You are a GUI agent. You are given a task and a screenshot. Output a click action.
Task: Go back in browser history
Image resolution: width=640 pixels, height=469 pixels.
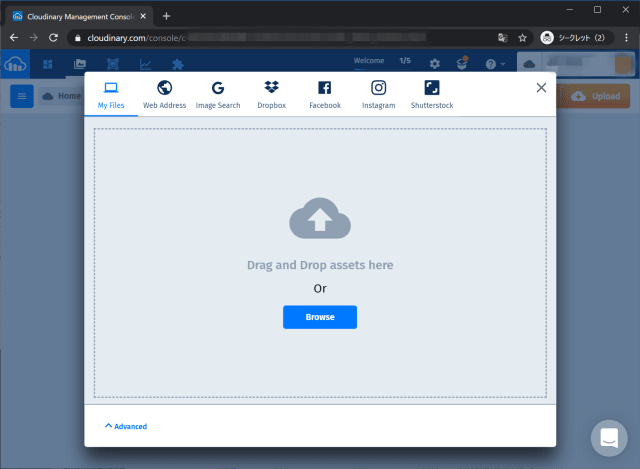tap(14, 38)
